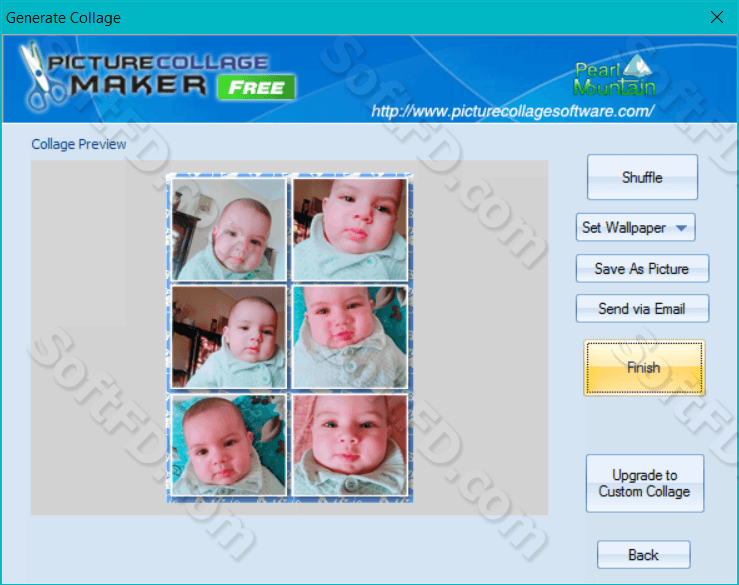
Task: Select the bottom-right baby photo in collage
Action: click(x=350, y=445)
